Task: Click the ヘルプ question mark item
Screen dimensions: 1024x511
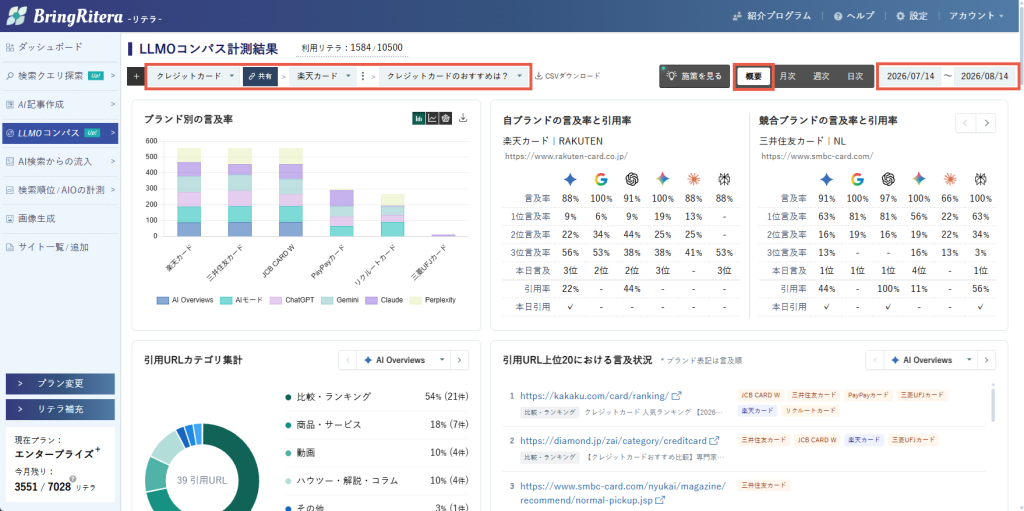Action: [854, 16]
